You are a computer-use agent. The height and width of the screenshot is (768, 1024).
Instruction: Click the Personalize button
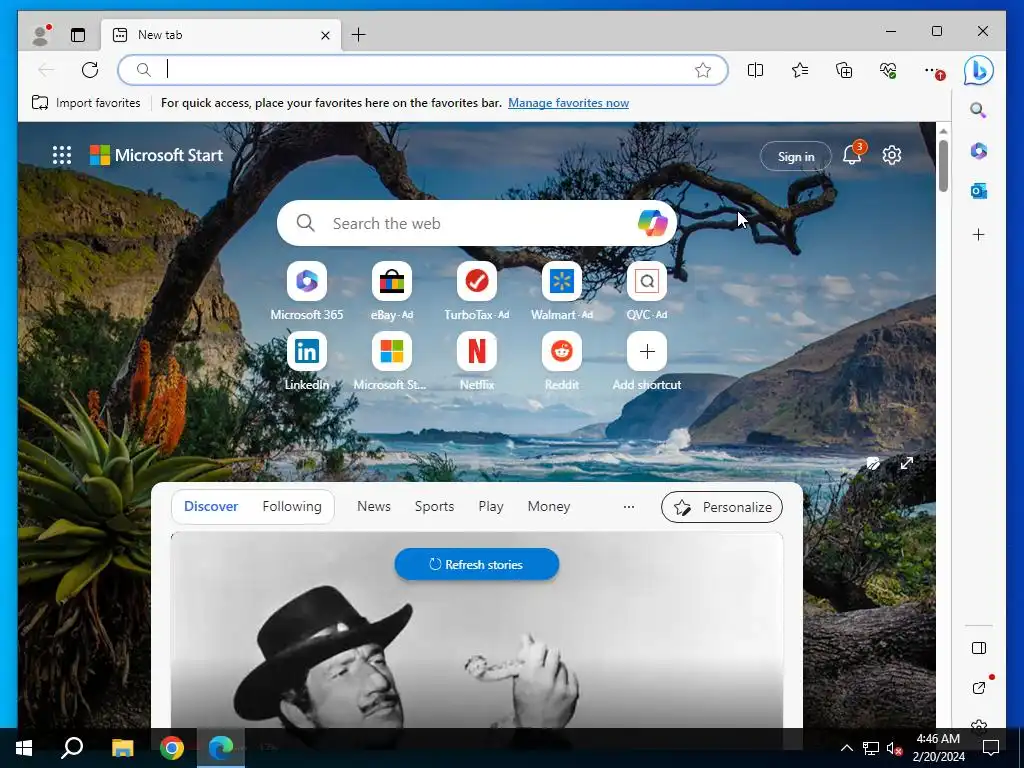pyautogui.click(x=722, y=507)
